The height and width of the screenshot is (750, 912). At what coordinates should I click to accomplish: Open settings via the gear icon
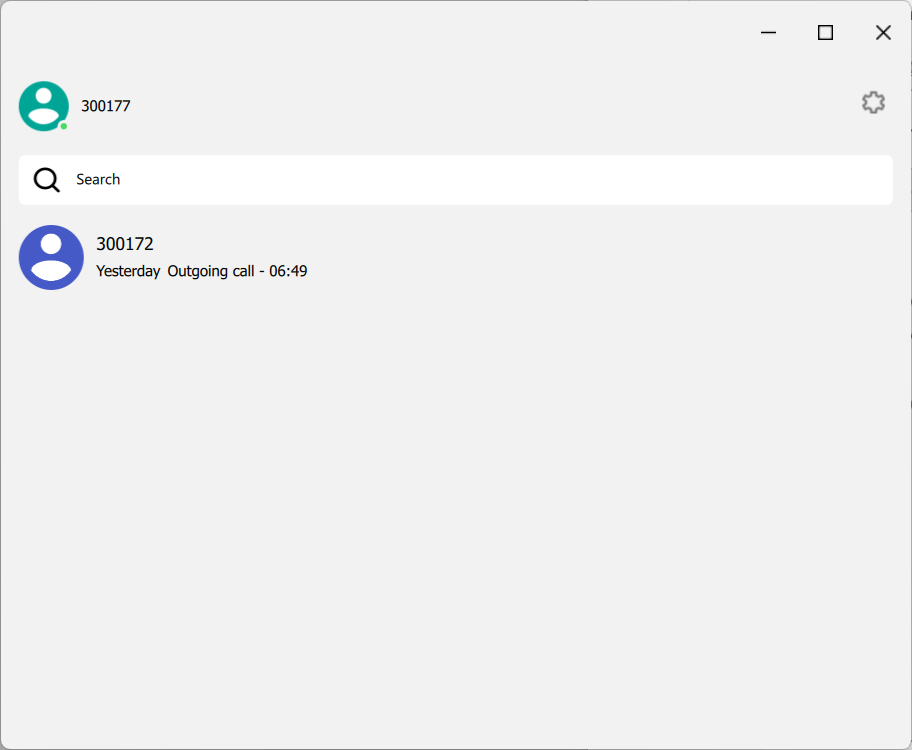[x=873, y=103]
